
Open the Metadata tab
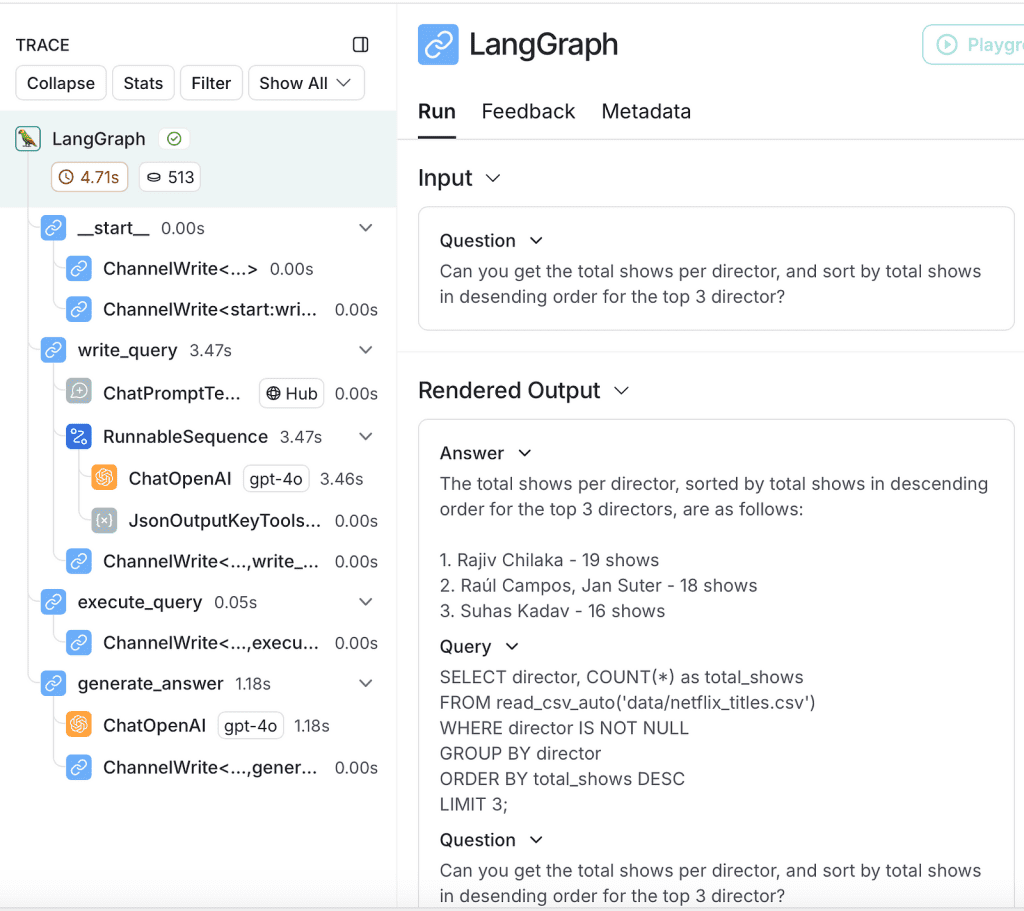[x=646, y=111]
